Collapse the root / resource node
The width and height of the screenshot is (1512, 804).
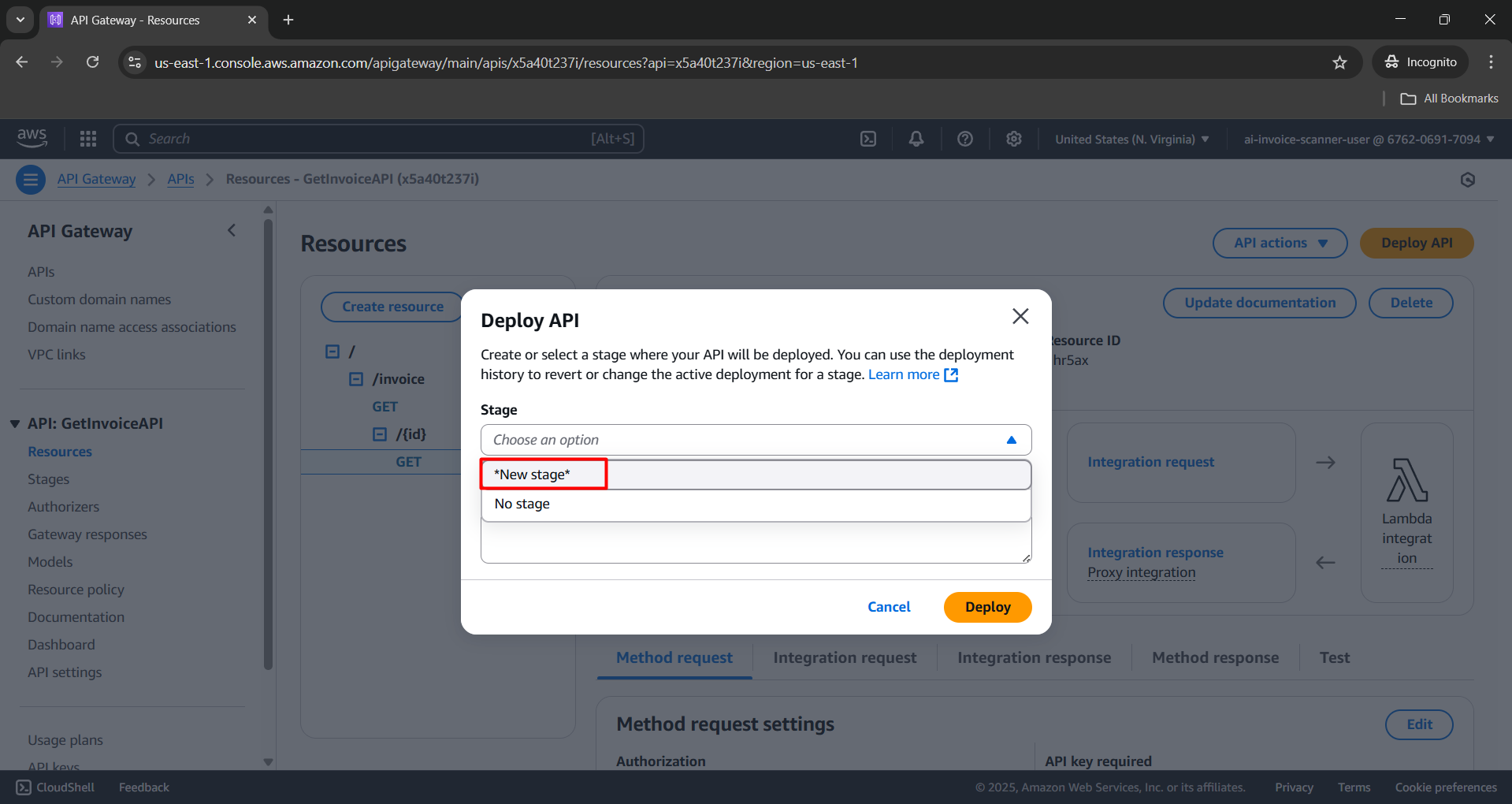[332, 352]
